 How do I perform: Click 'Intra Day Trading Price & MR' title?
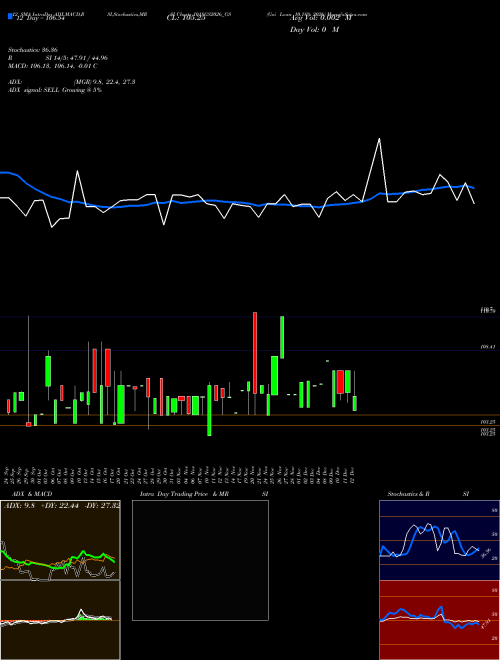click(x=184, y=494)
